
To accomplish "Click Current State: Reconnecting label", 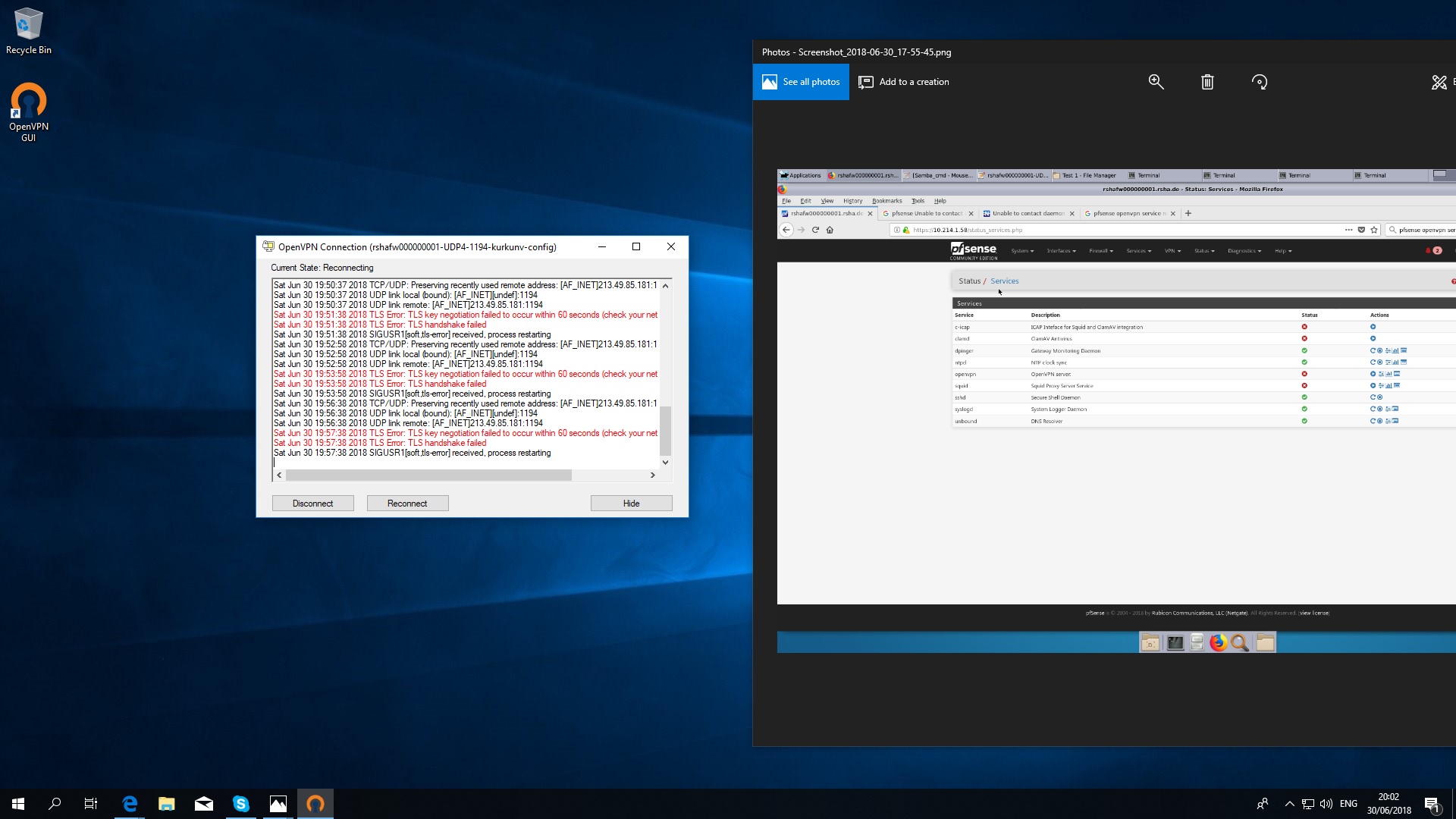I will coord(322,268).
